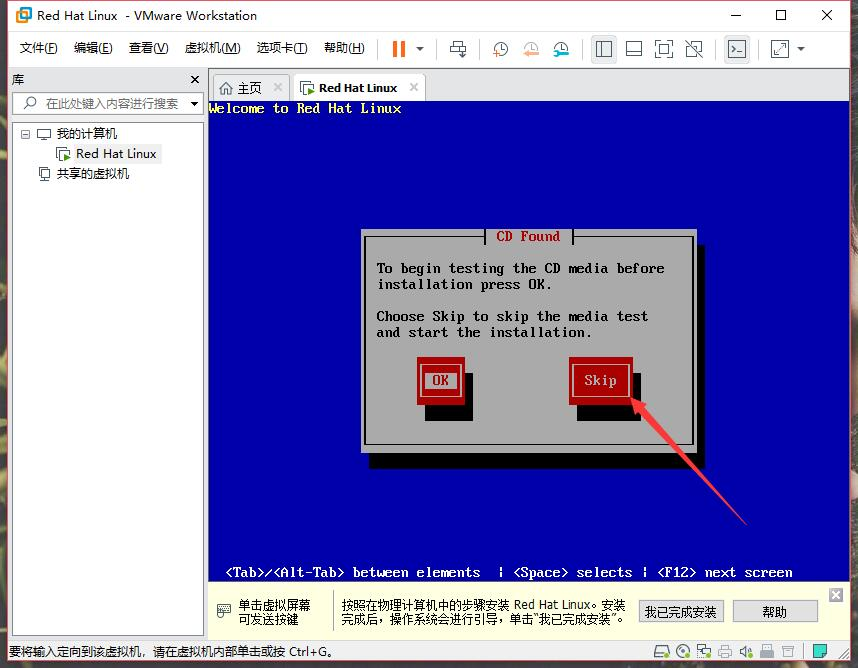The width and height of the screenshot is (858, 668).
Task: Open the 虚拟机(M) menu
Action: (x=212, y=48)
